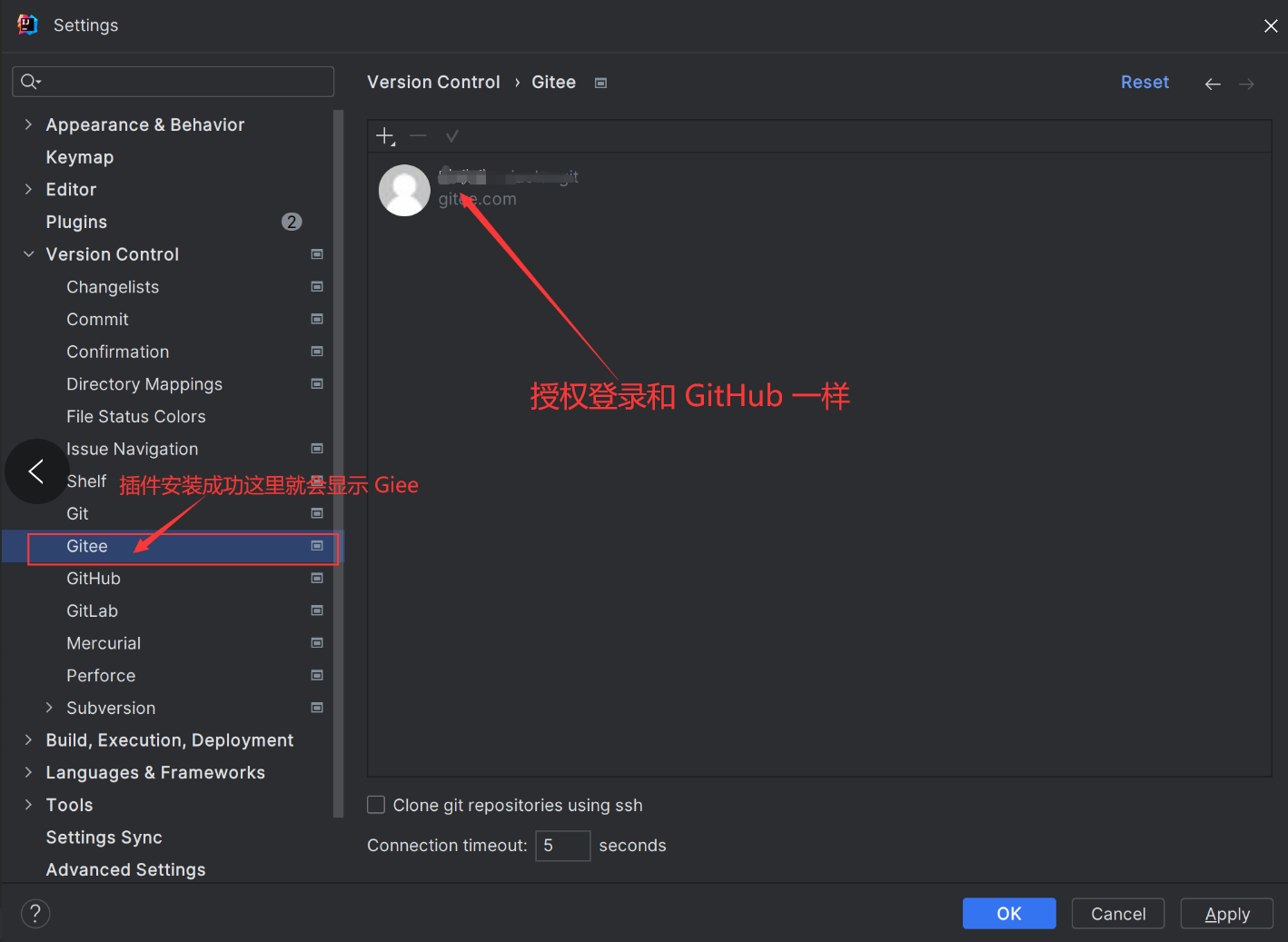Click the project icon on GitLab row
The width and height of the screenshot is (1288, 942).
[317, 610]
